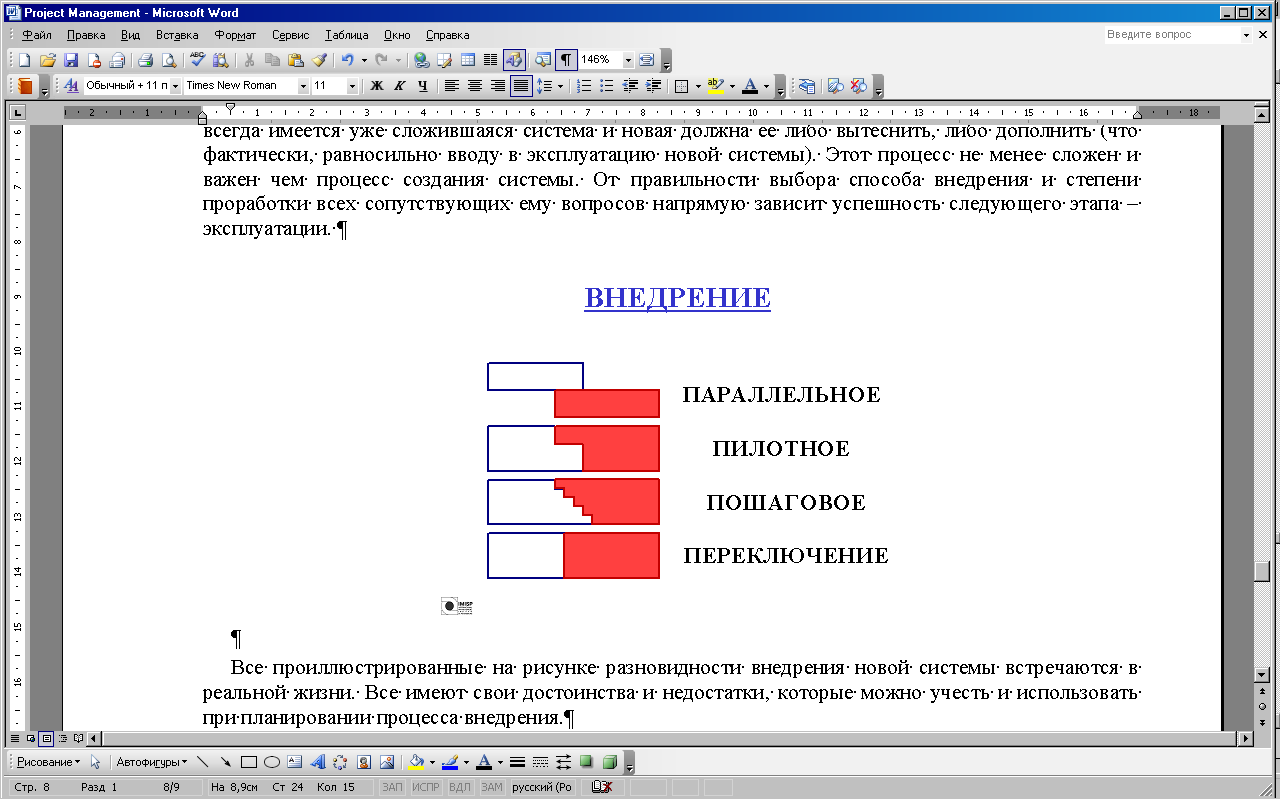Select the Line drawing tool
Viewport: 1280px width, 800px height.
point(203,762)
